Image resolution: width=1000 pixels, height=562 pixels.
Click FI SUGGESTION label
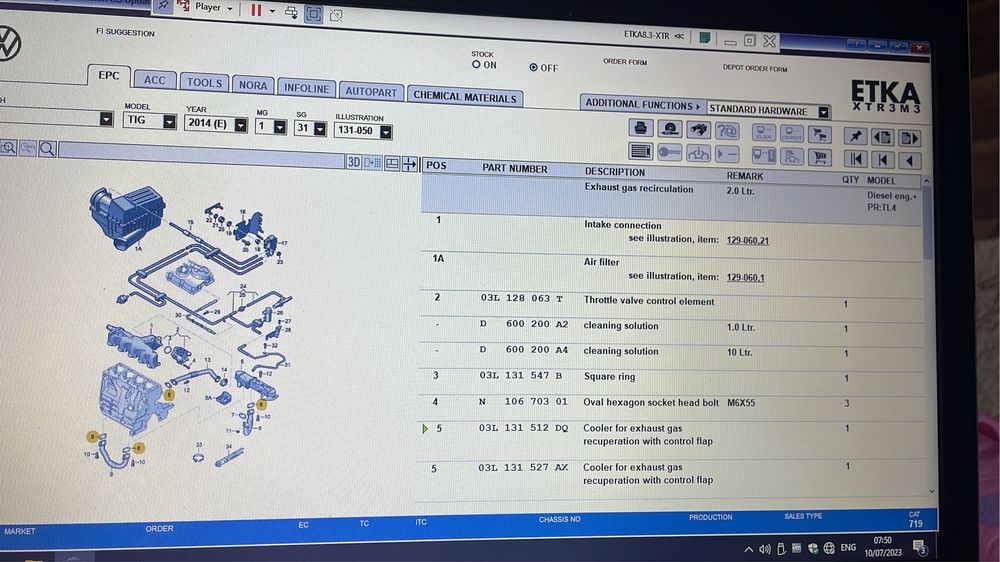tap(125, 33)
